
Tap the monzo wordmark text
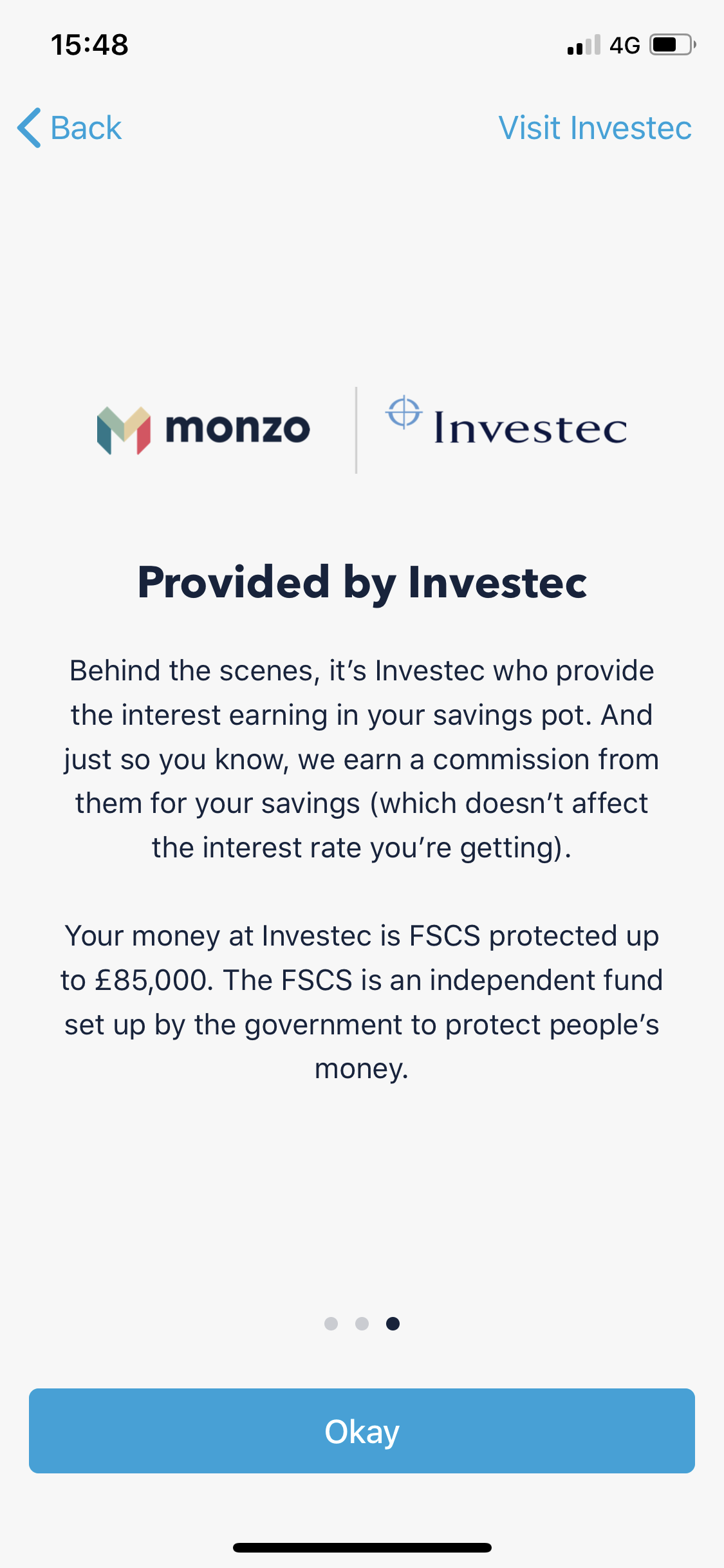pyautogui.click(x=237, y=429)
